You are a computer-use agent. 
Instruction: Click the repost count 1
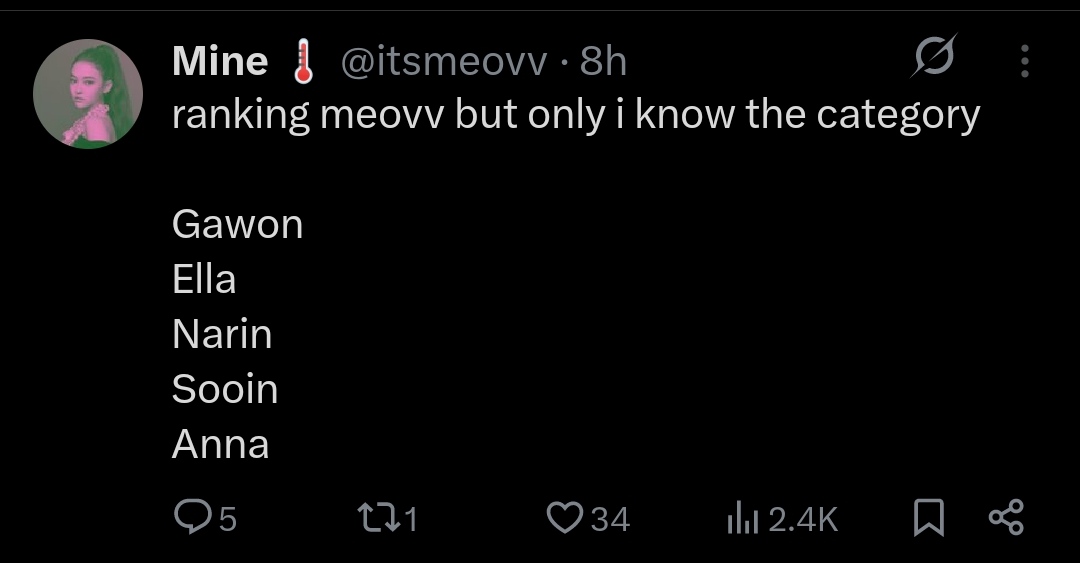410,518
